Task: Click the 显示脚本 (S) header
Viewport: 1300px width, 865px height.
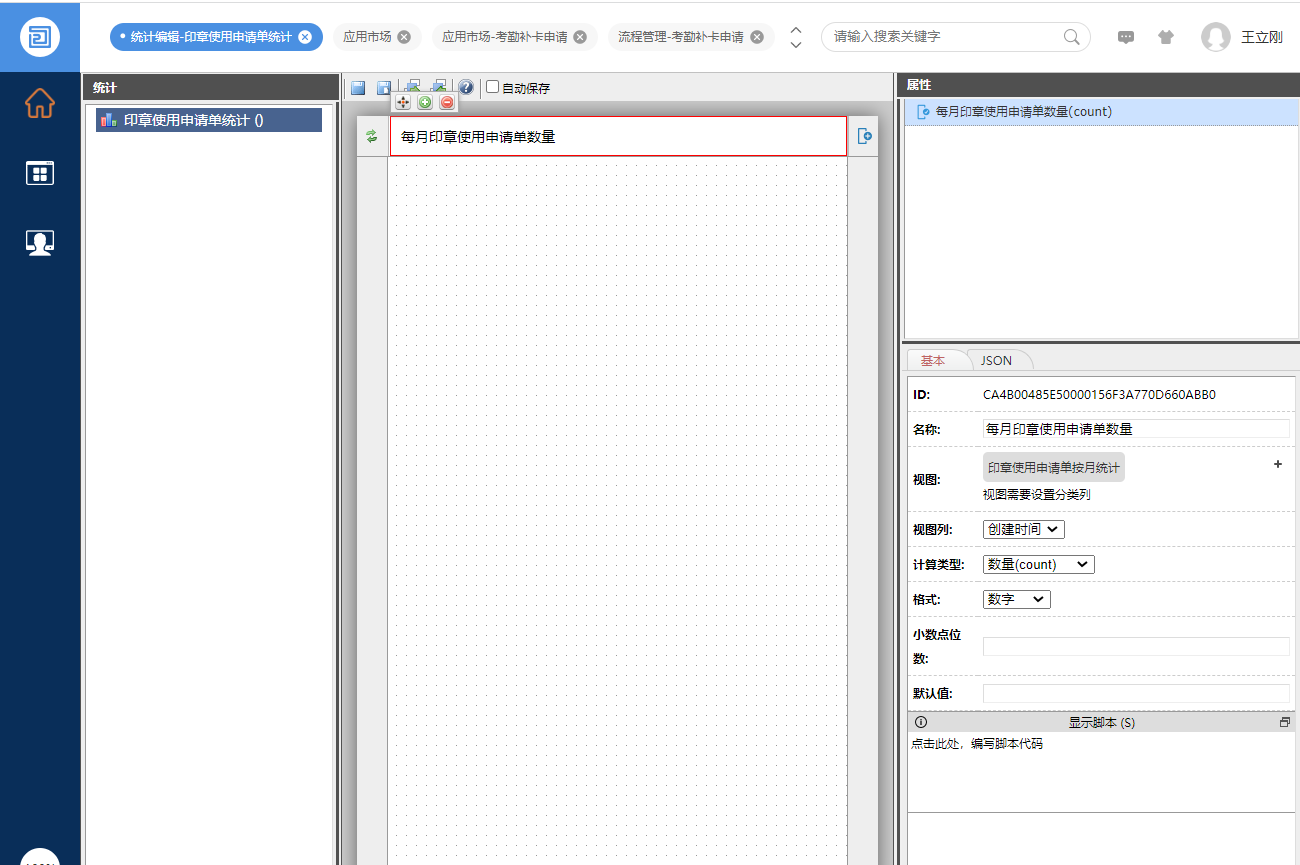Action: tap(1102, 722)
